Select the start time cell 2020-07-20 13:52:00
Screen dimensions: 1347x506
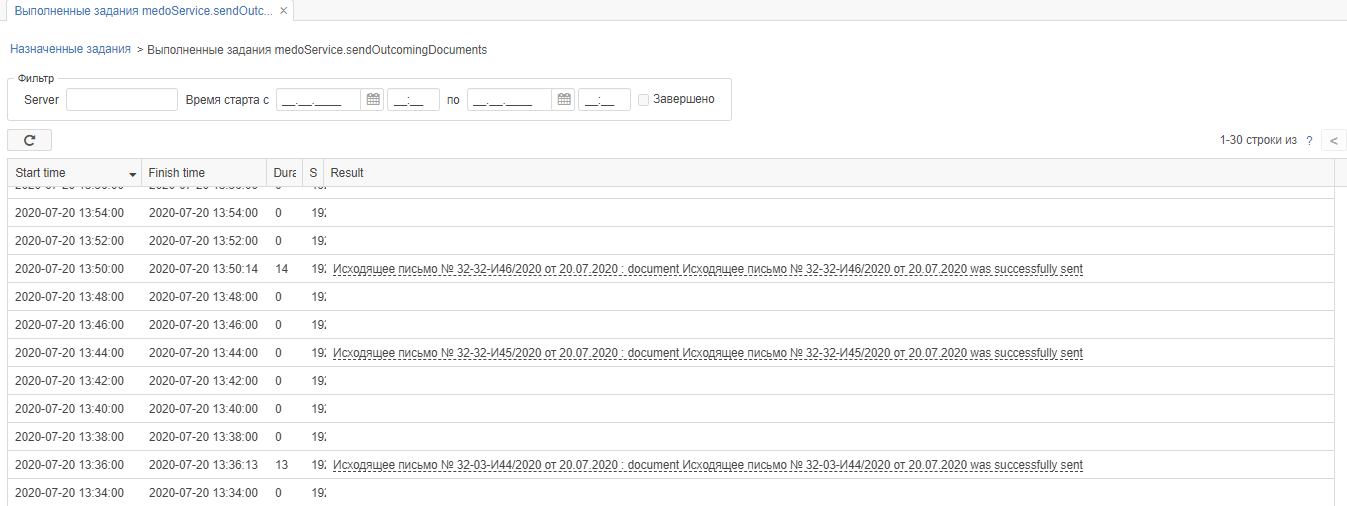(70, 241)
